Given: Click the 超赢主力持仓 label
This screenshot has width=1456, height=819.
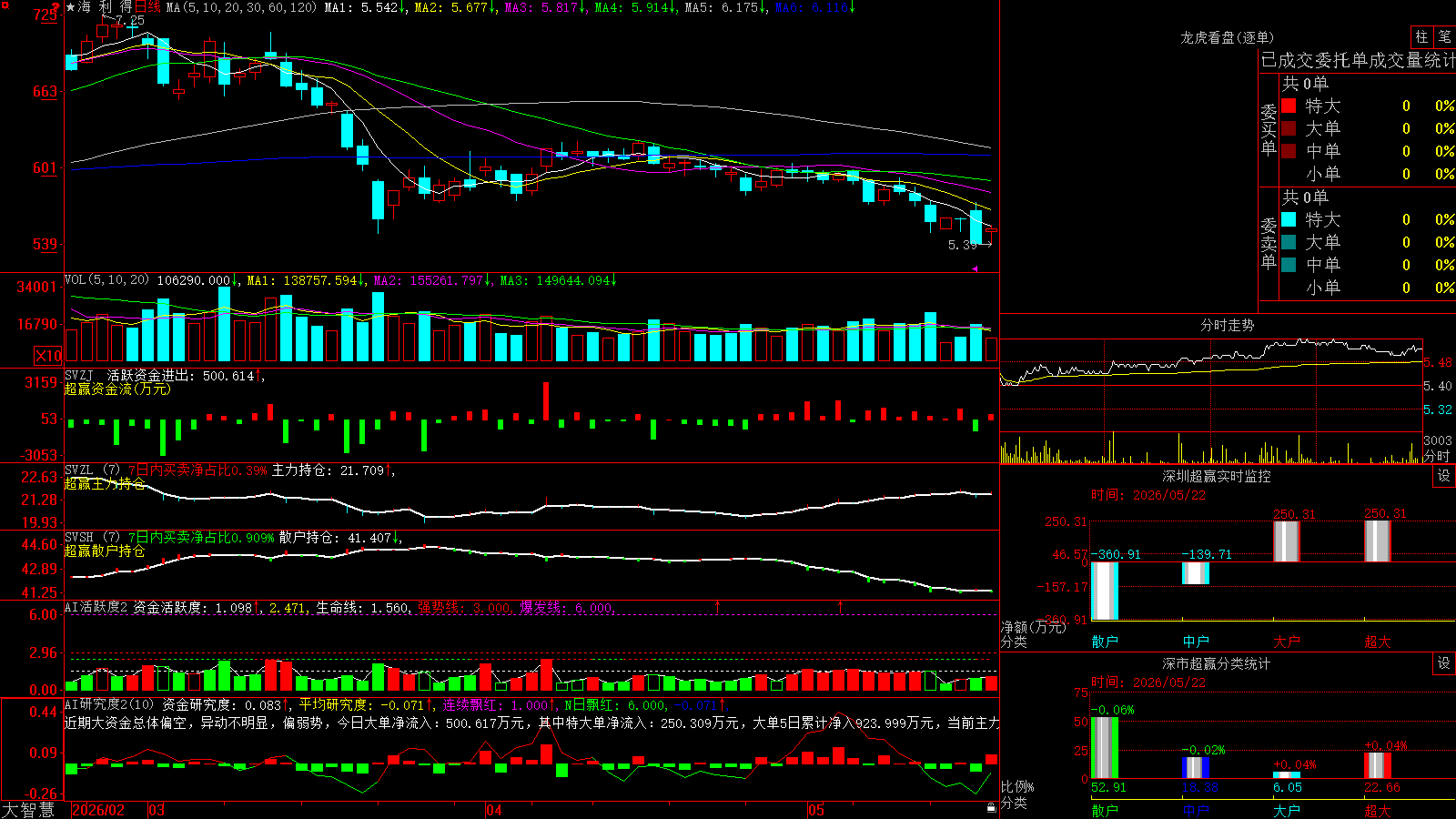Looking at the screenshot, I should (105, 483).
